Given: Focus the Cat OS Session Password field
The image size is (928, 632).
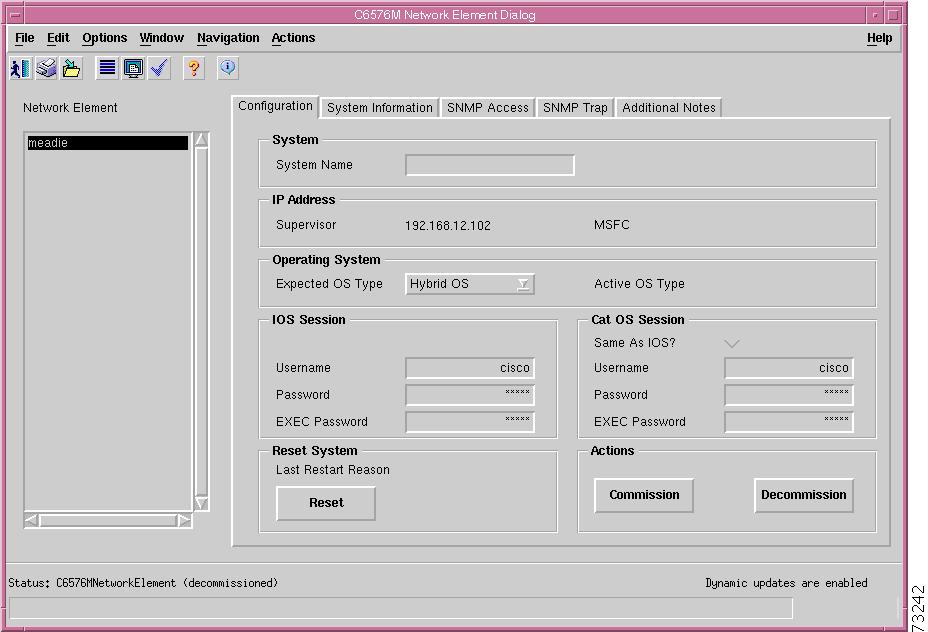Looking at the screenshot, I should tap(789, 395).
